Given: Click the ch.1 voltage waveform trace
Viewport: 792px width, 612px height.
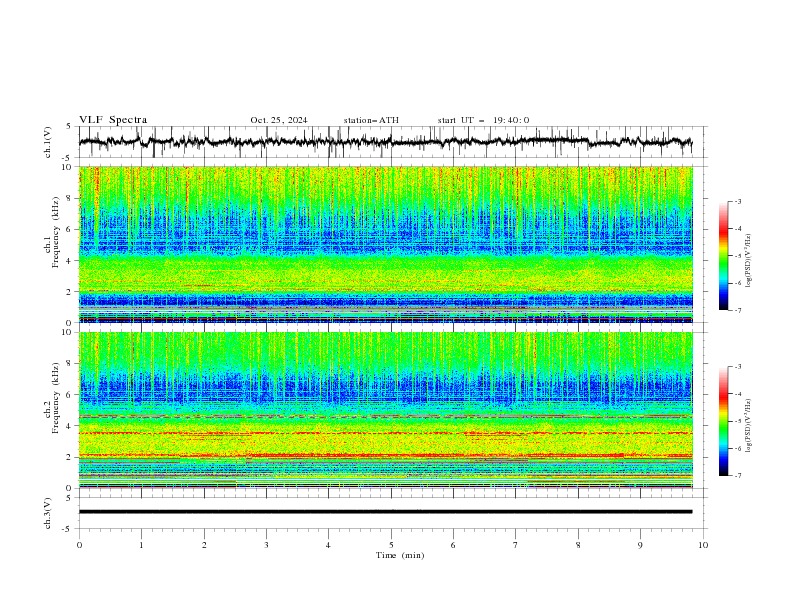Looking at the screenshot, I should tap(385, 142).
